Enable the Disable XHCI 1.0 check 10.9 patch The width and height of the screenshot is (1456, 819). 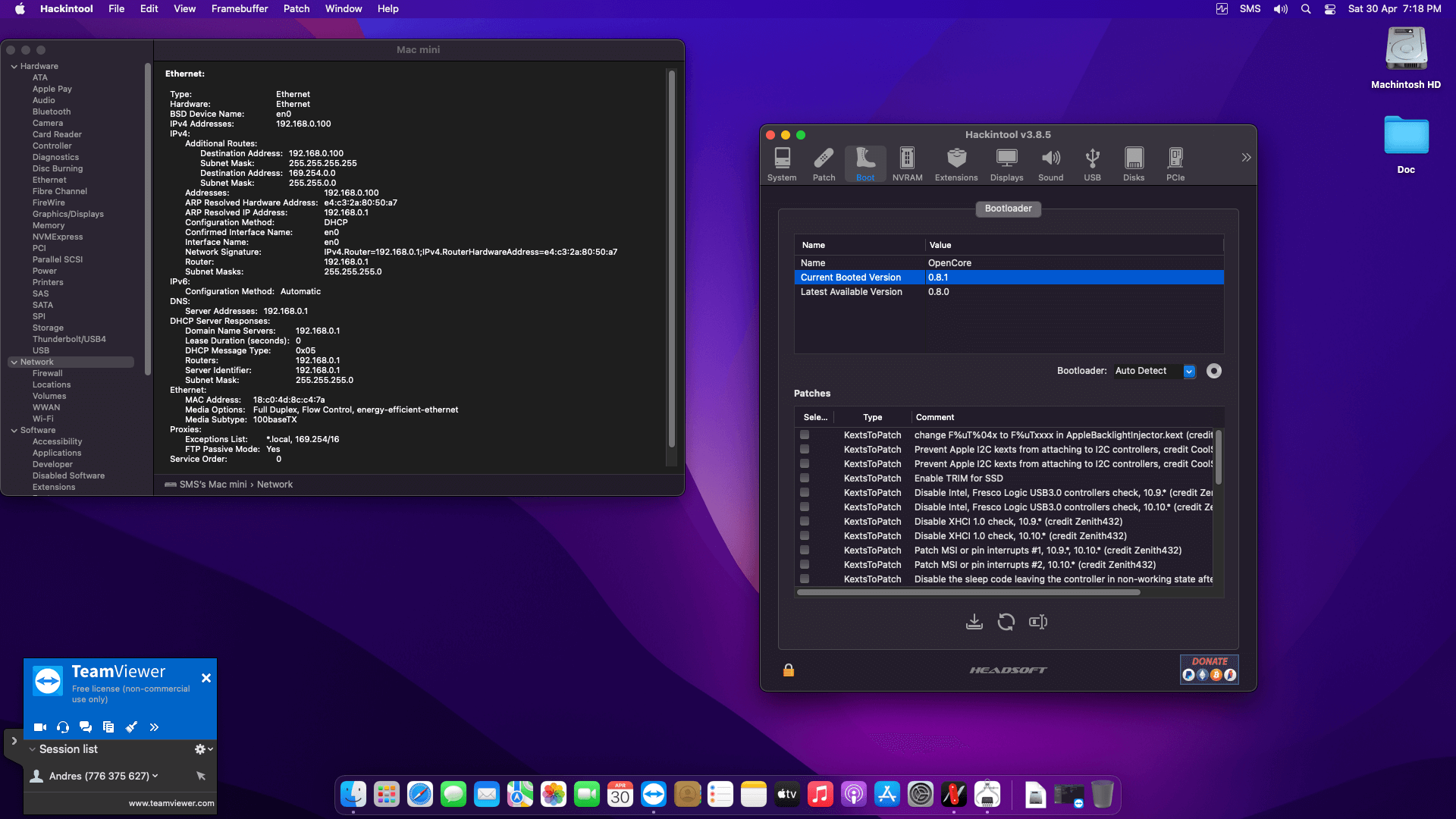pyautogui.click(x=804, y=522)
